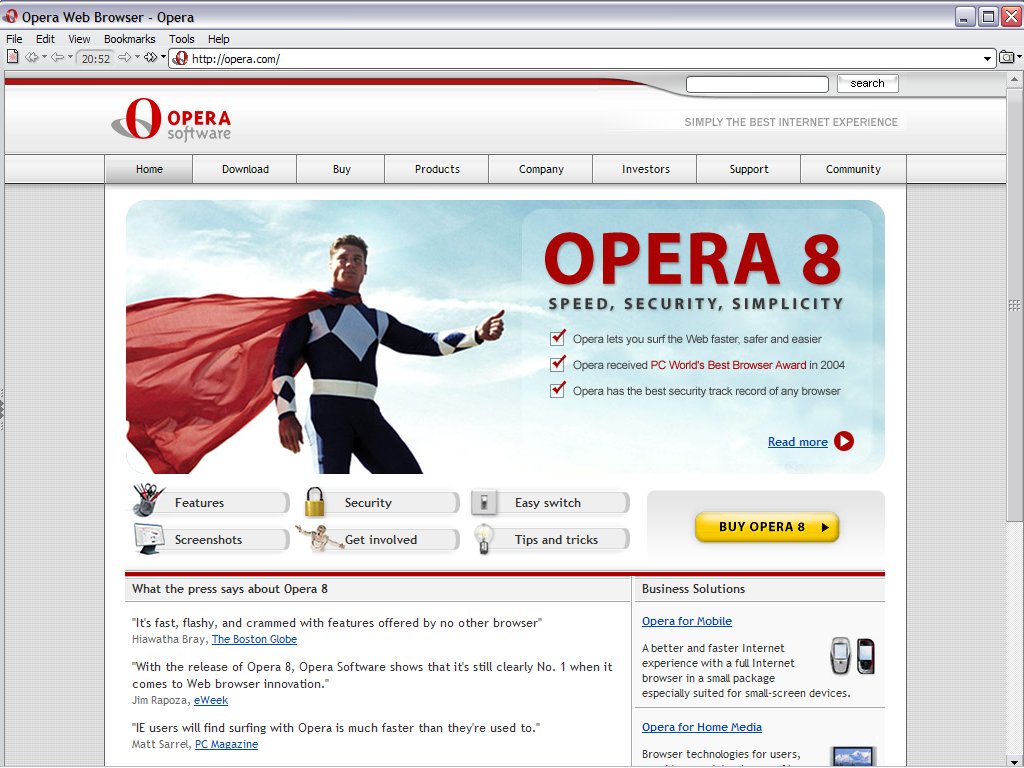The width and height of the screenshot is (1024, 768).
Task: Open the fast forward dropdown arrow
Action: point(163,57)
